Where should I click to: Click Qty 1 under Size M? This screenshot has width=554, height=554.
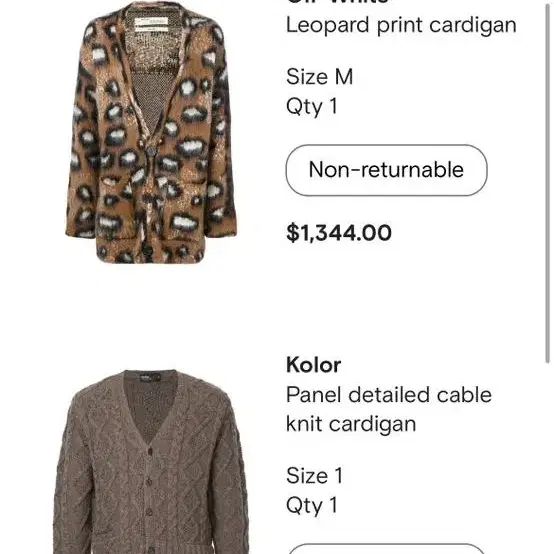point(312,106)
